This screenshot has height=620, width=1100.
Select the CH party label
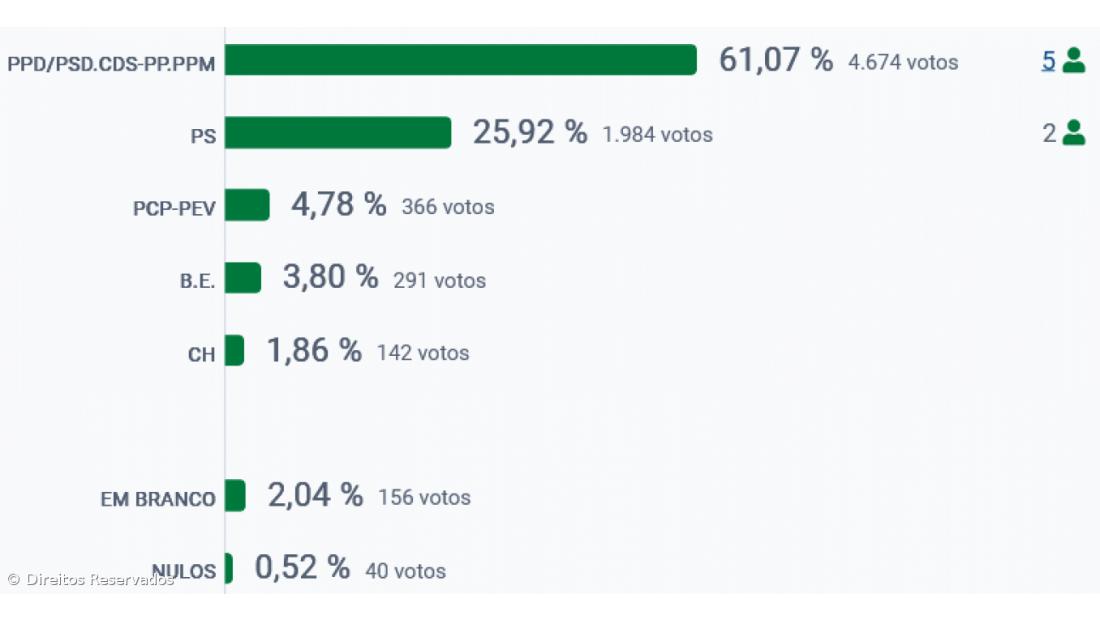coord(201,354)
